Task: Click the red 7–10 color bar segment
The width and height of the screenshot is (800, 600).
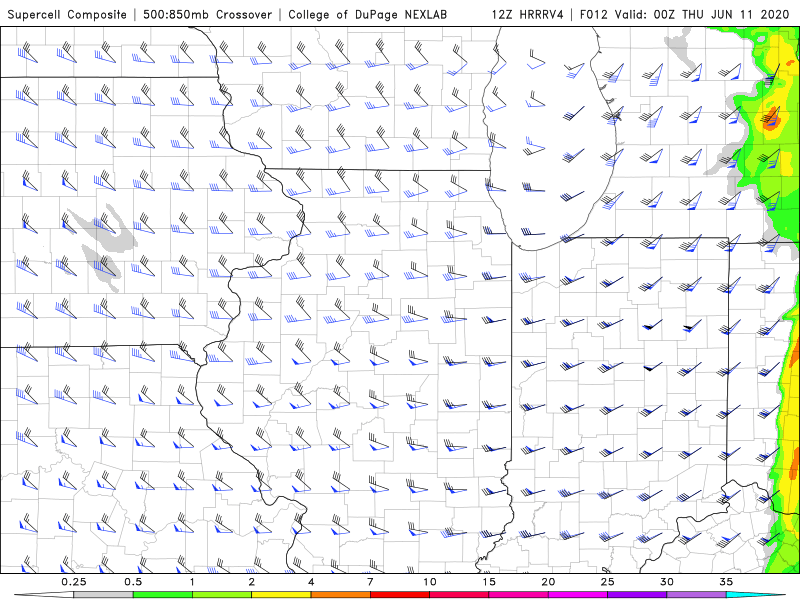Action: coord(399,595)
